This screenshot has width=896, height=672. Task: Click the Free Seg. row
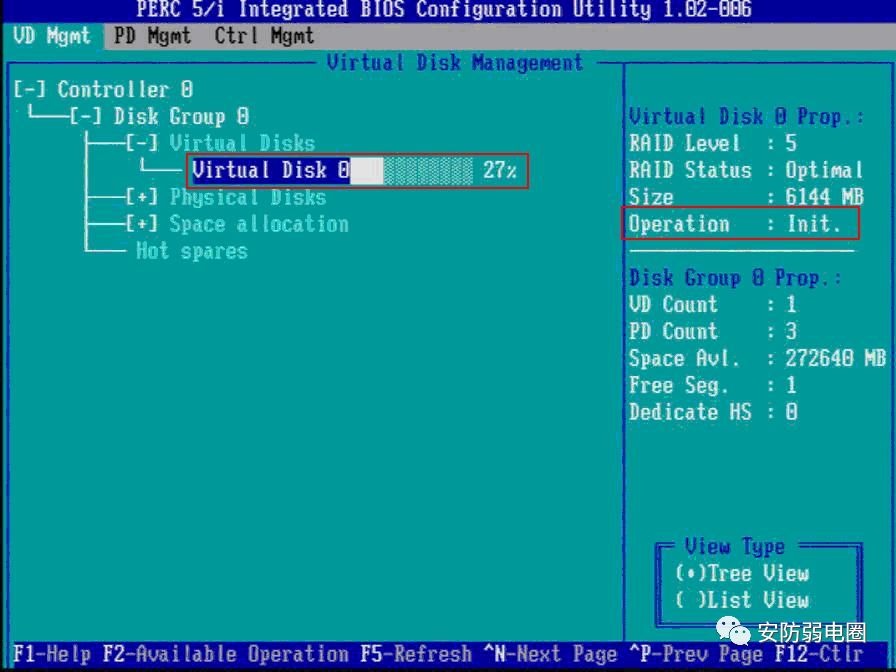click(713, 385)
